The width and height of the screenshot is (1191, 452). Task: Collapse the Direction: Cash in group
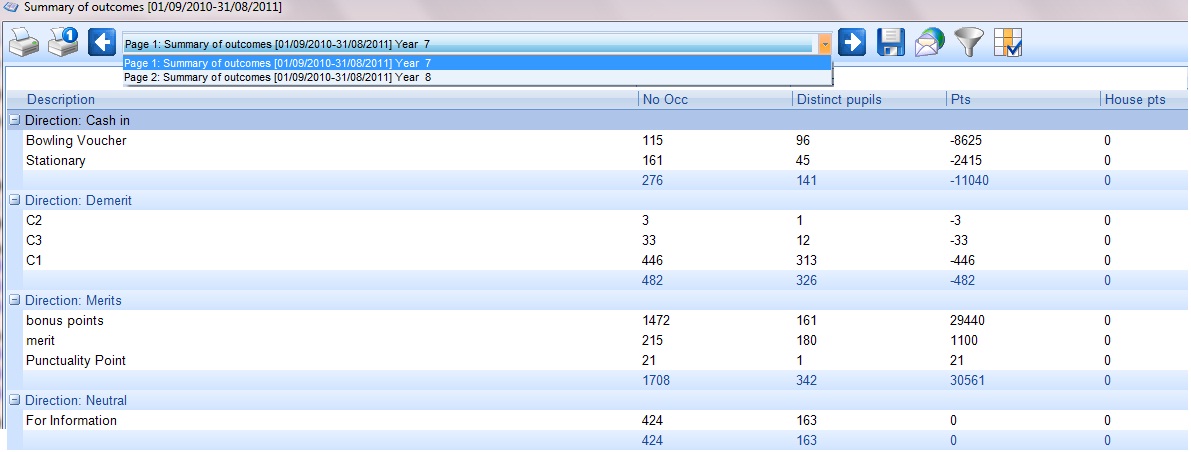[x=14, y=120]
